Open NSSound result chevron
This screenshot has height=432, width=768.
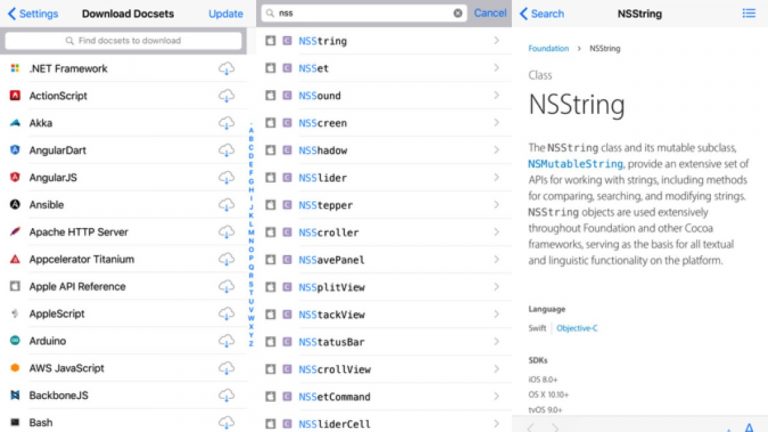497,96
